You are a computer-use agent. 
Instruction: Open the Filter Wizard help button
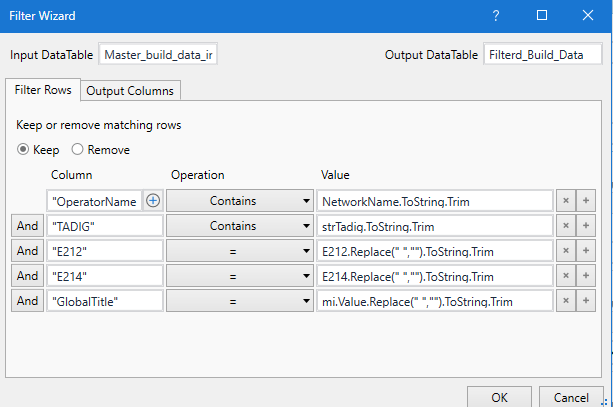496,16
